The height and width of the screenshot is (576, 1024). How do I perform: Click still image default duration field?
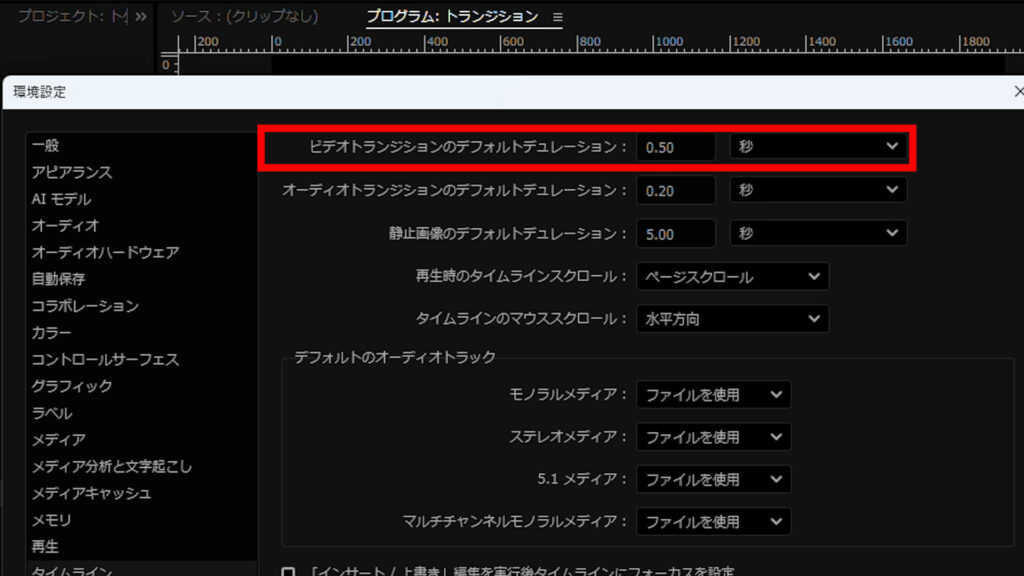coord(675,233)
